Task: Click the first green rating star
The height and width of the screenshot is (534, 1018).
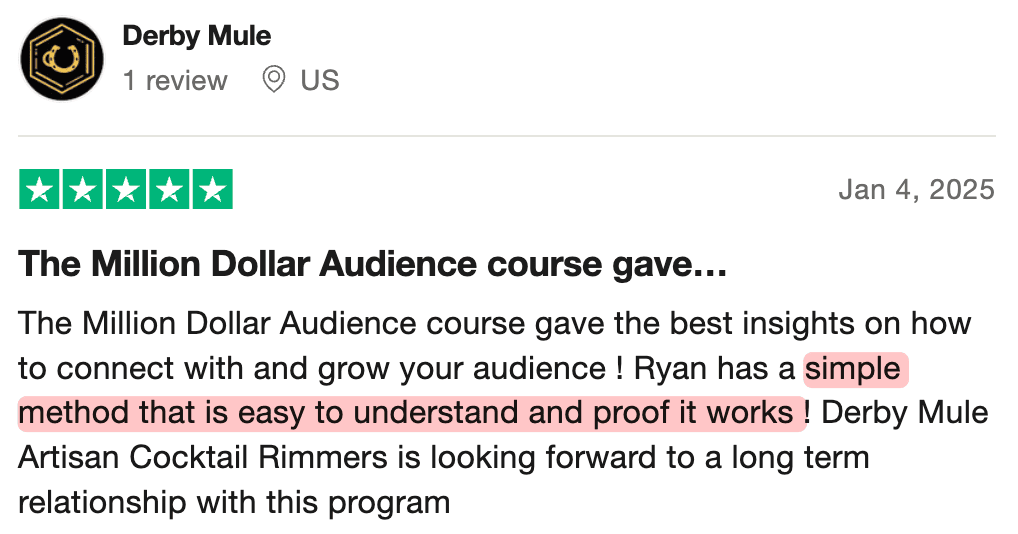Action: tap(40, 190)
